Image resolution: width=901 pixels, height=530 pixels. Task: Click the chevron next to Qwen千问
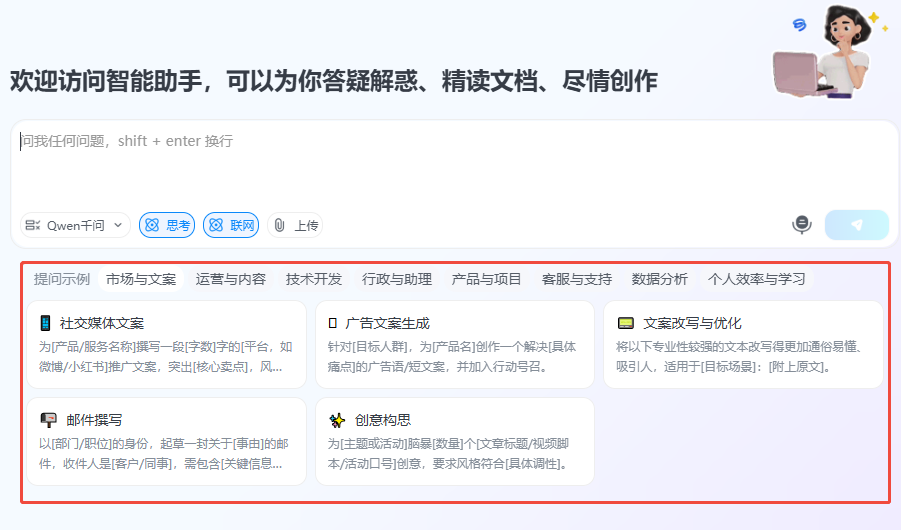(118, 225)
